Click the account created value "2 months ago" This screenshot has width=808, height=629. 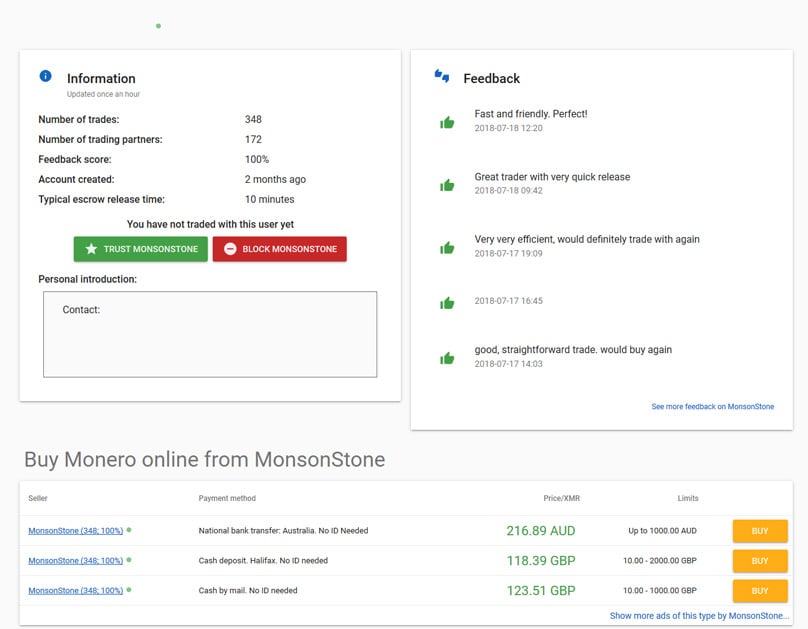pos(275,179)
